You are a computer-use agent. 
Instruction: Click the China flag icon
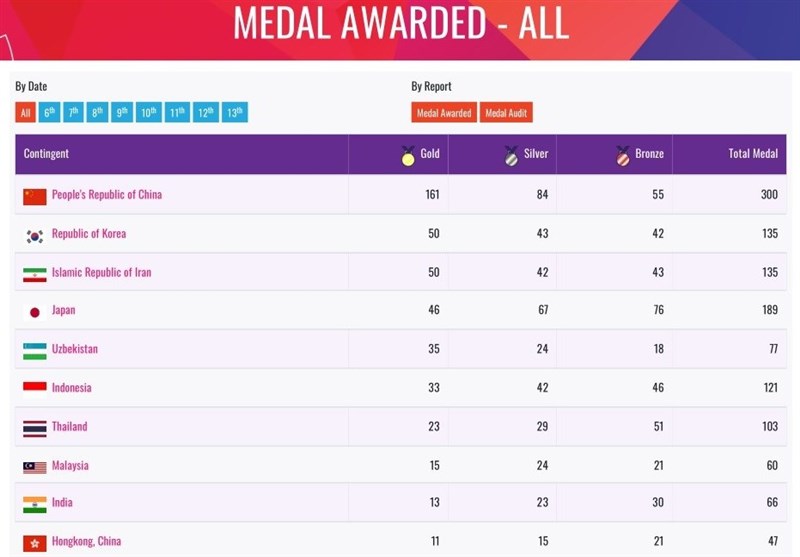35,196
